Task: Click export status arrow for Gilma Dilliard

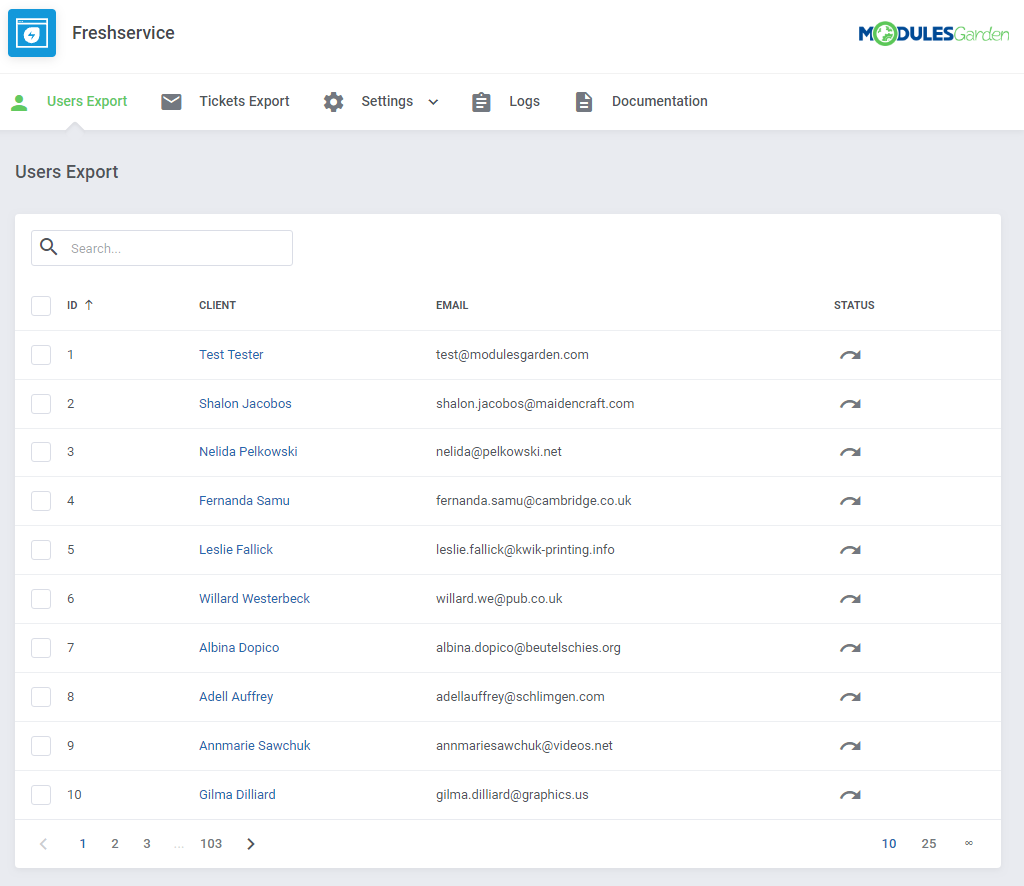Action: [850, 795]
